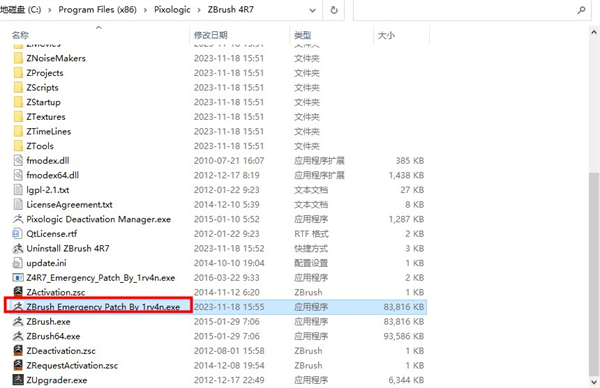Image resolution: width=600 pixels, height=388 pixels.
Task: Click the ZStartup folder icon
Action: pyautogui.click(x=18, y=102)
